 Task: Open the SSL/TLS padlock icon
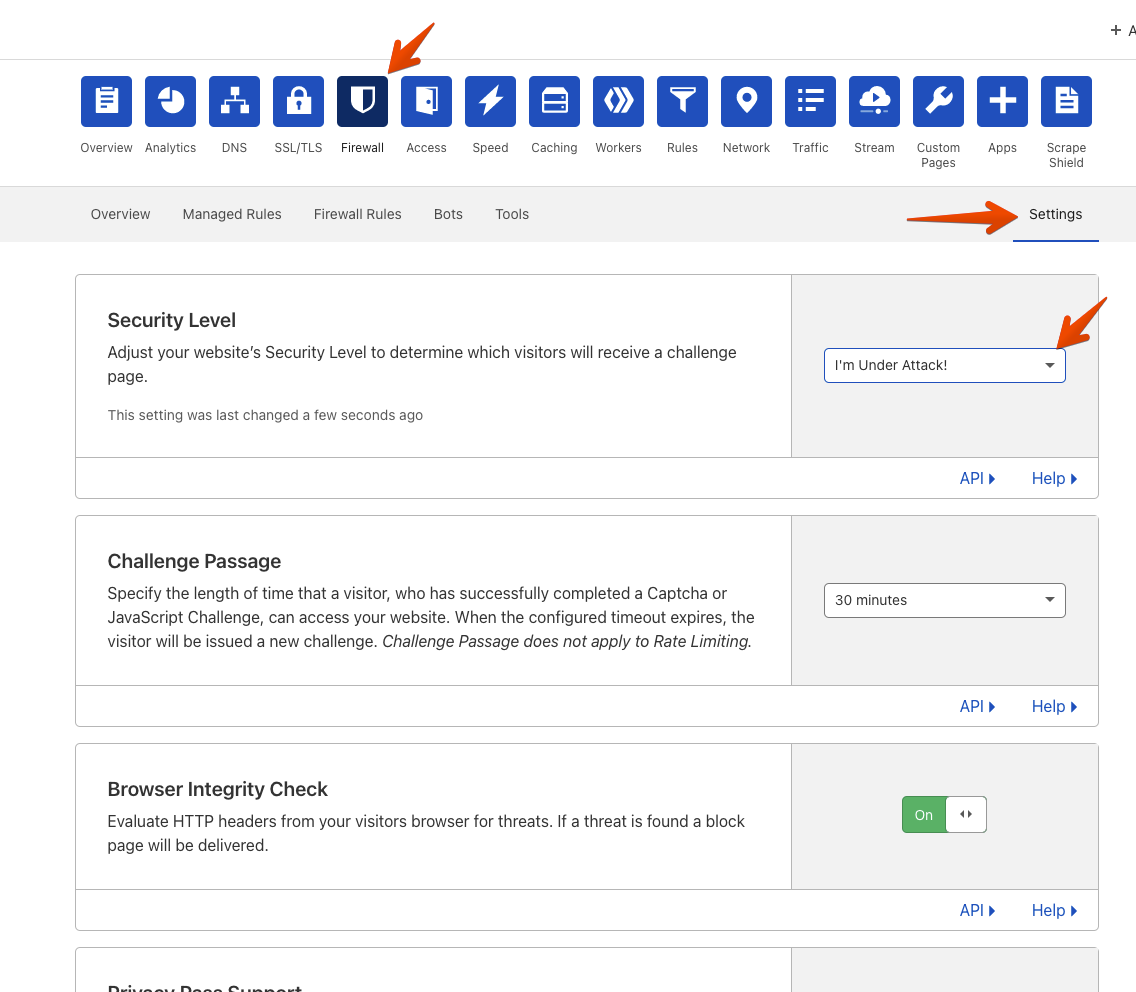pos(298,101)
